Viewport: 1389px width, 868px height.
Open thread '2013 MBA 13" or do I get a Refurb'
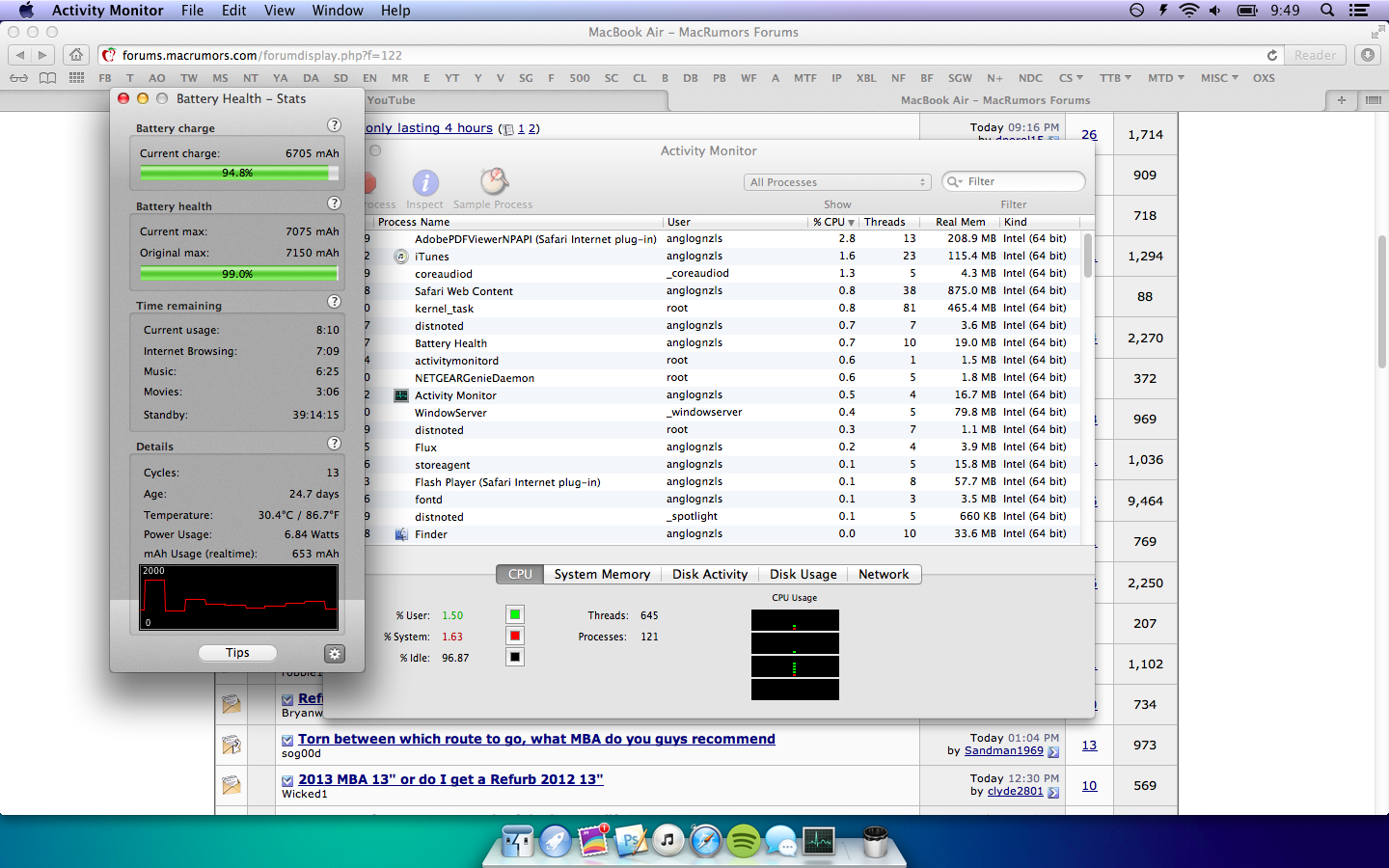coord(450,779)
